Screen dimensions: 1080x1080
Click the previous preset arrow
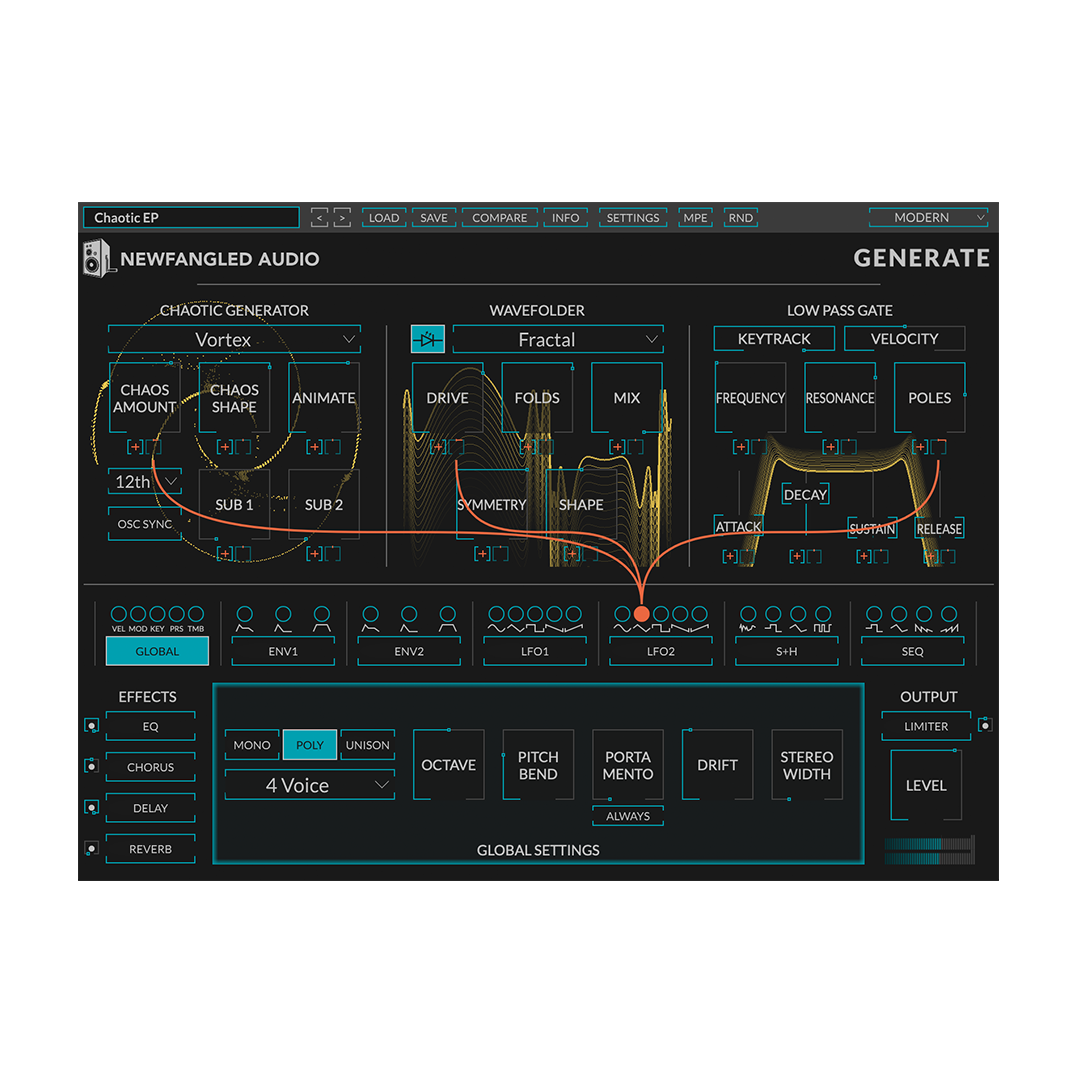319,218
